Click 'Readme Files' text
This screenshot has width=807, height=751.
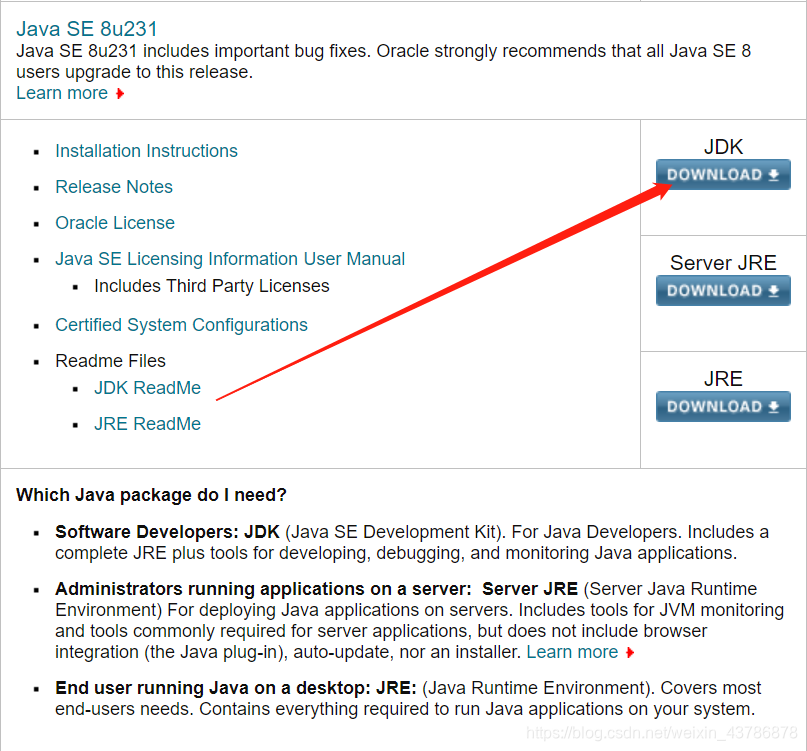[110, 361]
